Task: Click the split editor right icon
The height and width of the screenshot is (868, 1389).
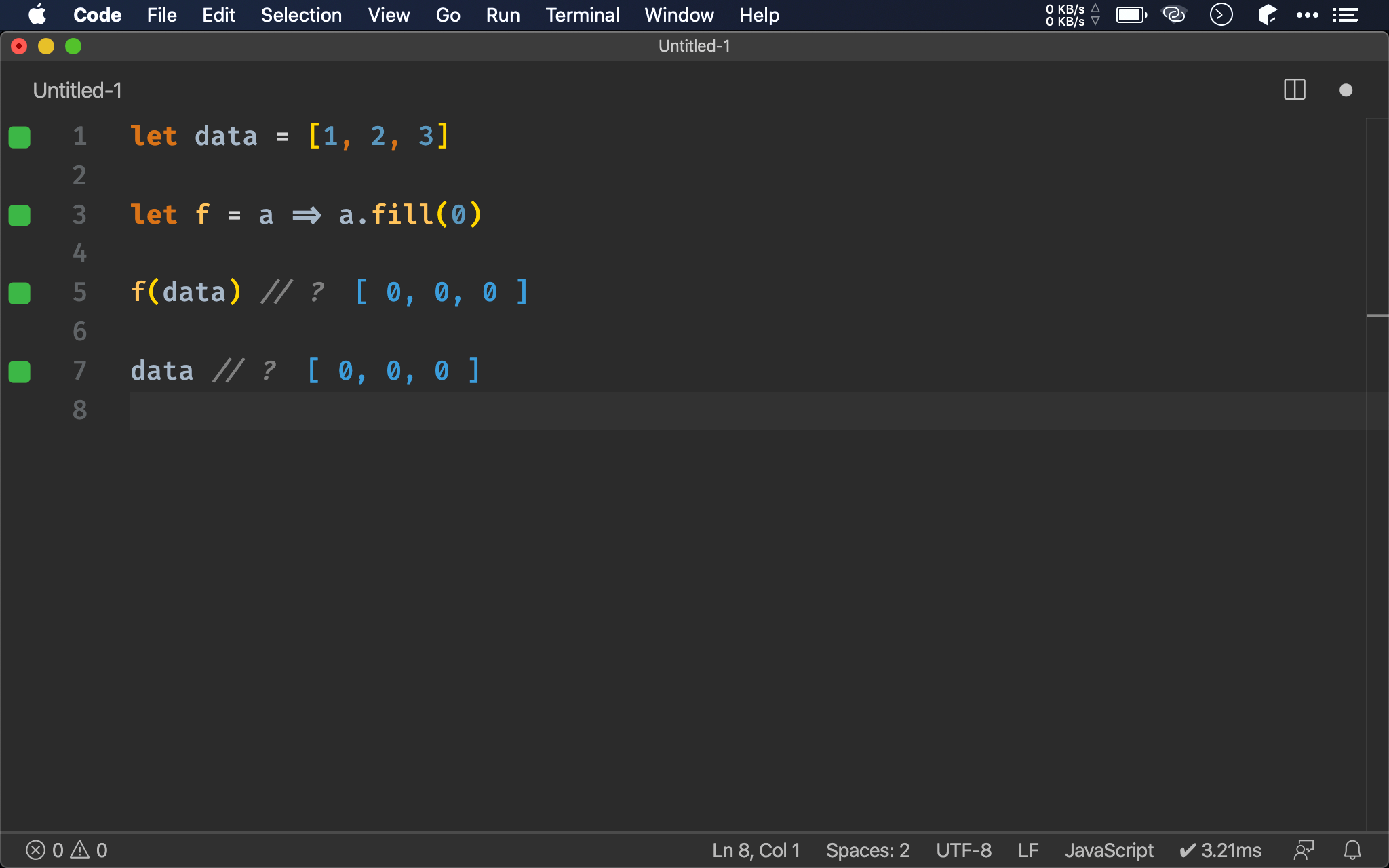Action: tap(1294, 90)
